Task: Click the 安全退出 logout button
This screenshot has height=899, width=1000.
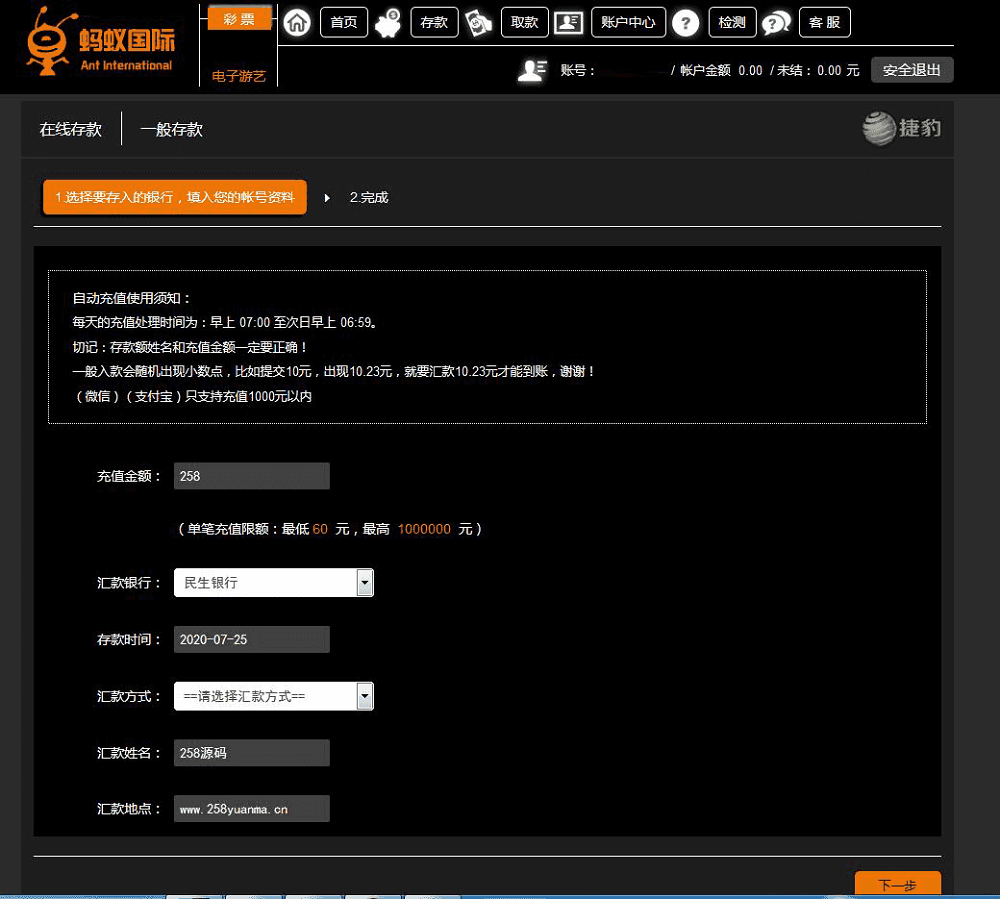Action: [911, 70]
